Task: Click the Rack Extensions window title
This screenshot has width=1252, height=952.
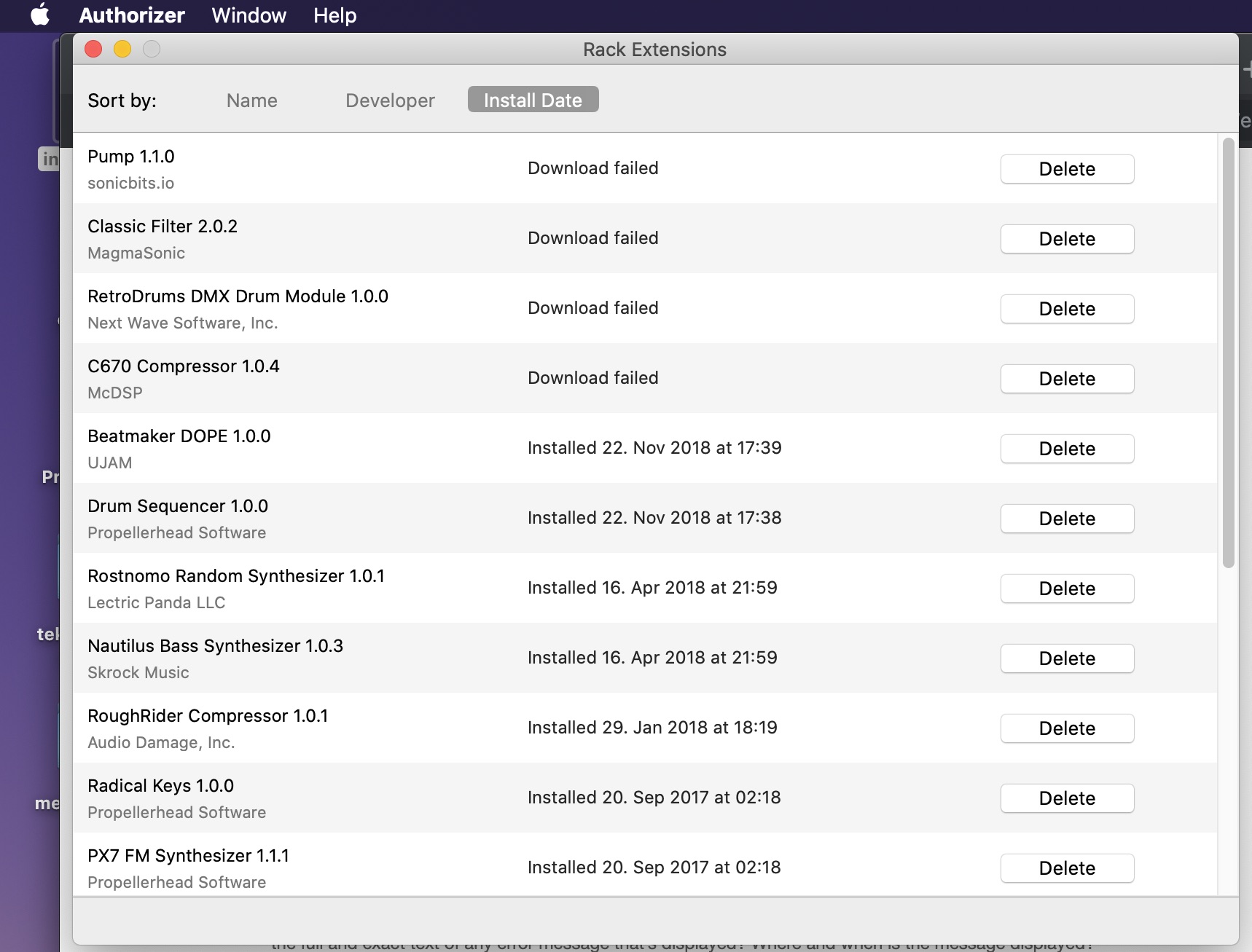Action: click(x=654, y=50)
